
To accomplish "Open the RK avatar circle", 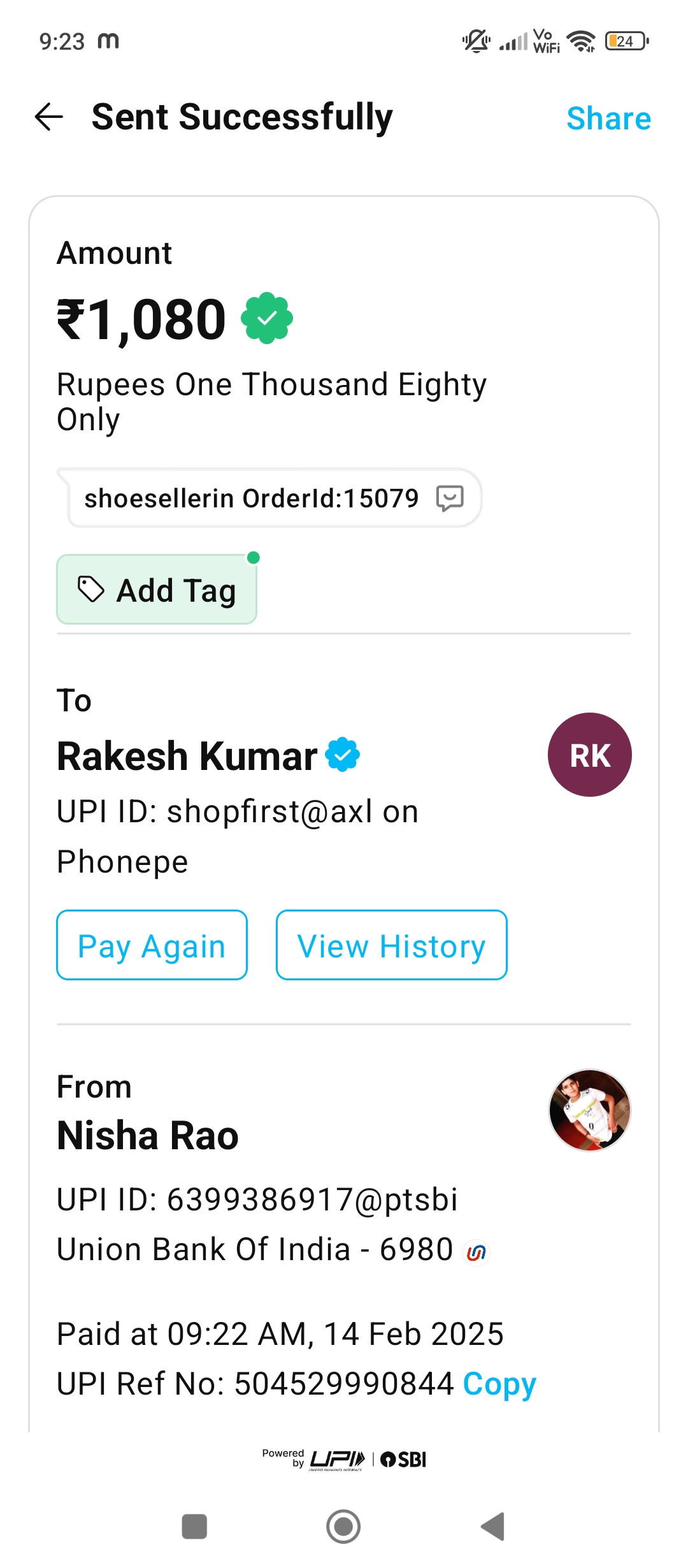I will (x=590, y=755).
